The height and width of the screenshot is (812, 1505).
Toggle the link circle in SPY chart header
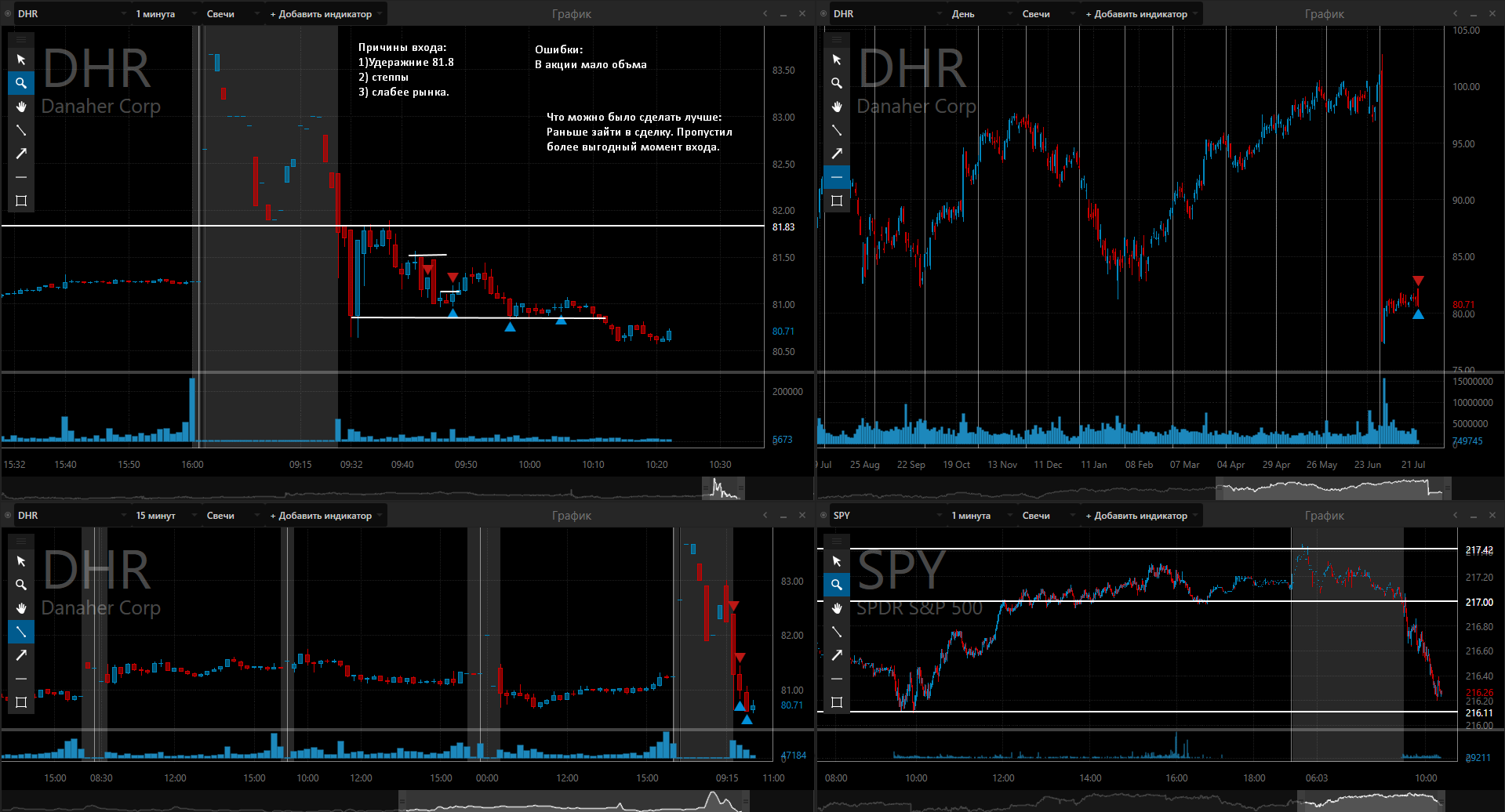[823, 515]
